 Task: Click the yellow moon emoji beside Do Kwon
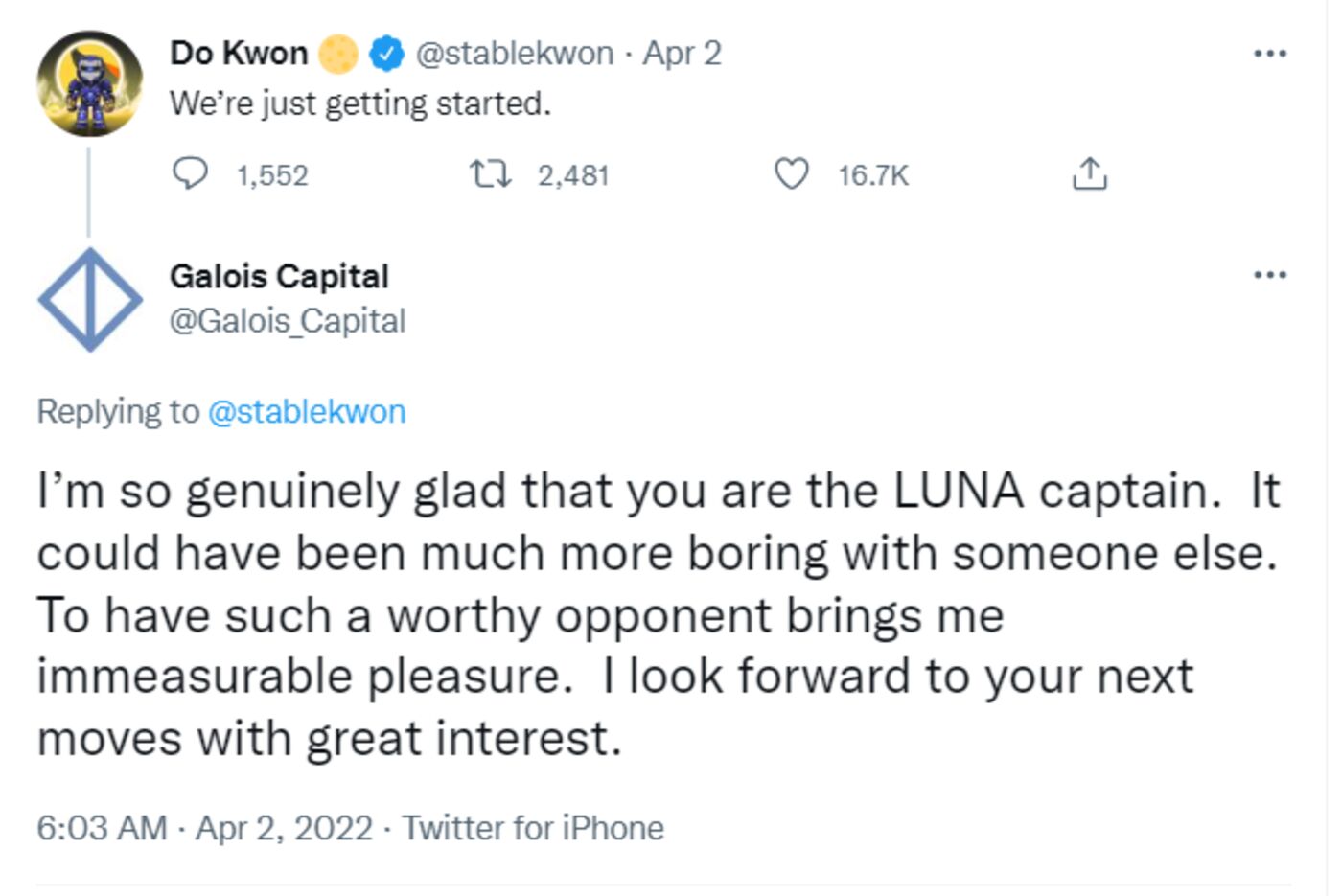pyautogui.click(x=338, y=54)
